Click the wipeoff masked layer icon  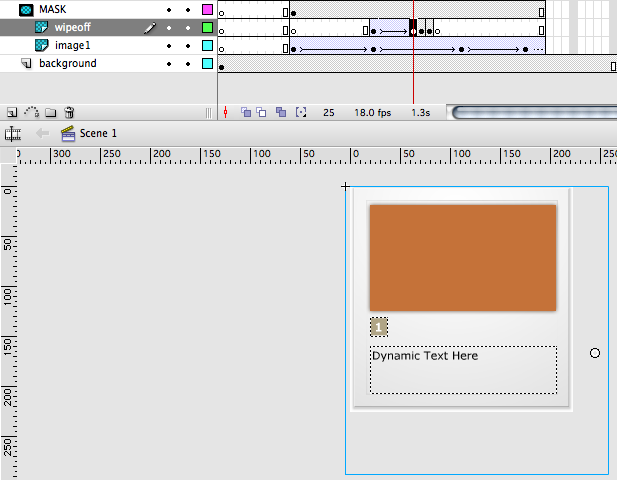[x=42, y=27]
